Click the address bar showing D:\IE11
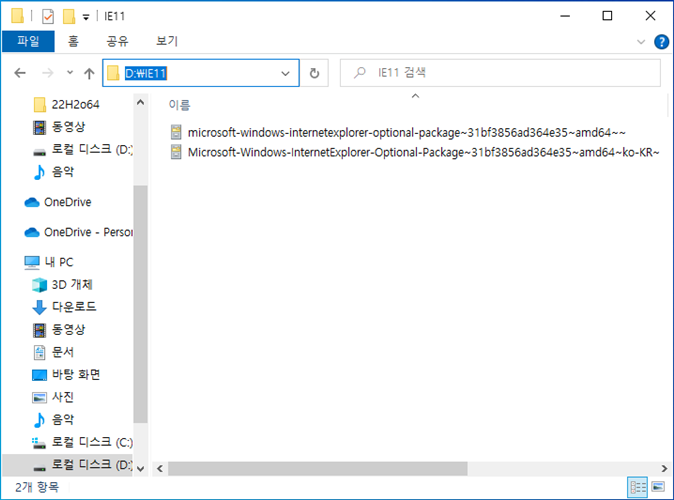Image resolution: width=674 pixels, height=500 pixels. [x=201, y=73]
